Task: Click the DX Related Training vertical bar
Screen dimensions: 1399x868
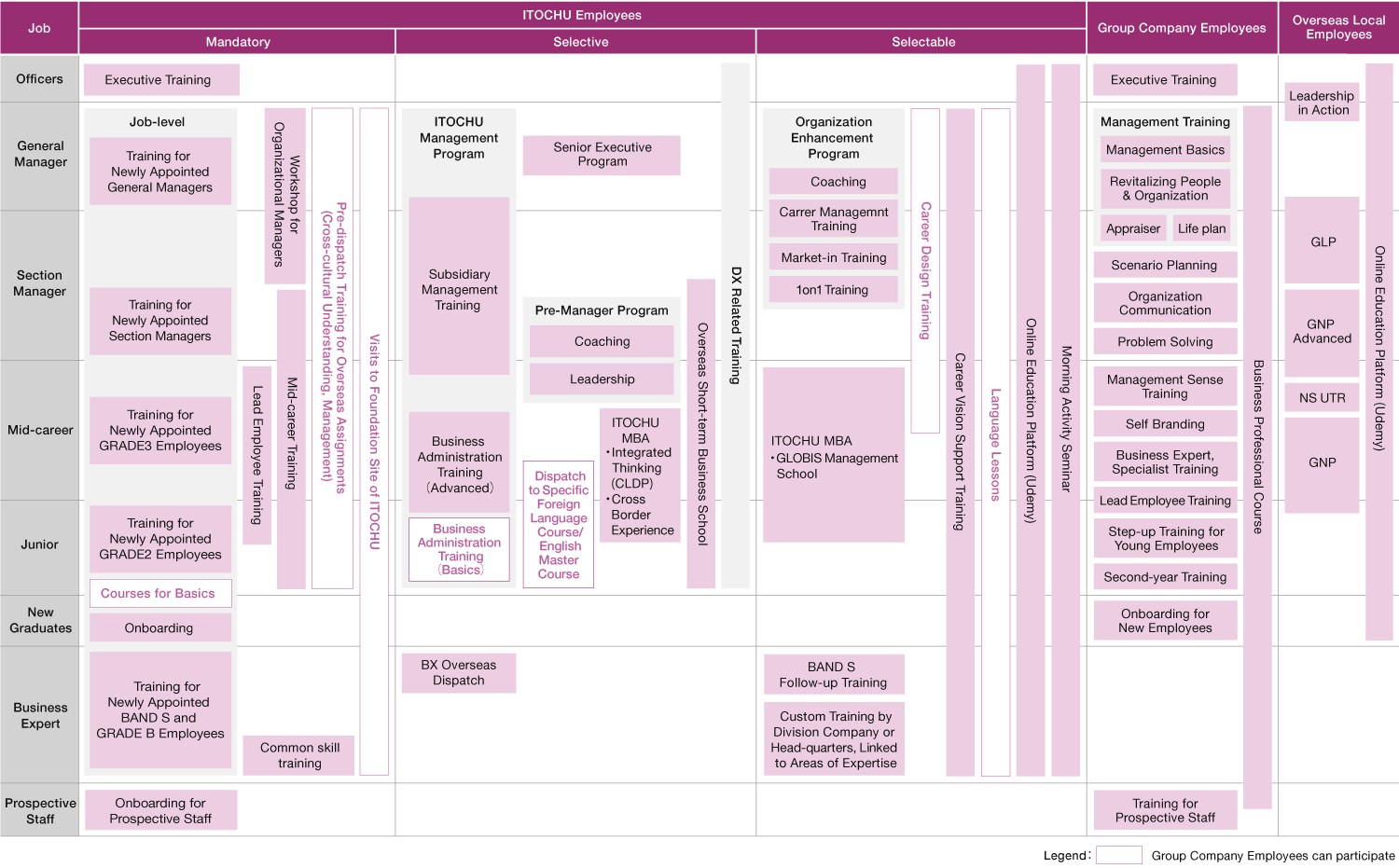Action: point(735,325)
